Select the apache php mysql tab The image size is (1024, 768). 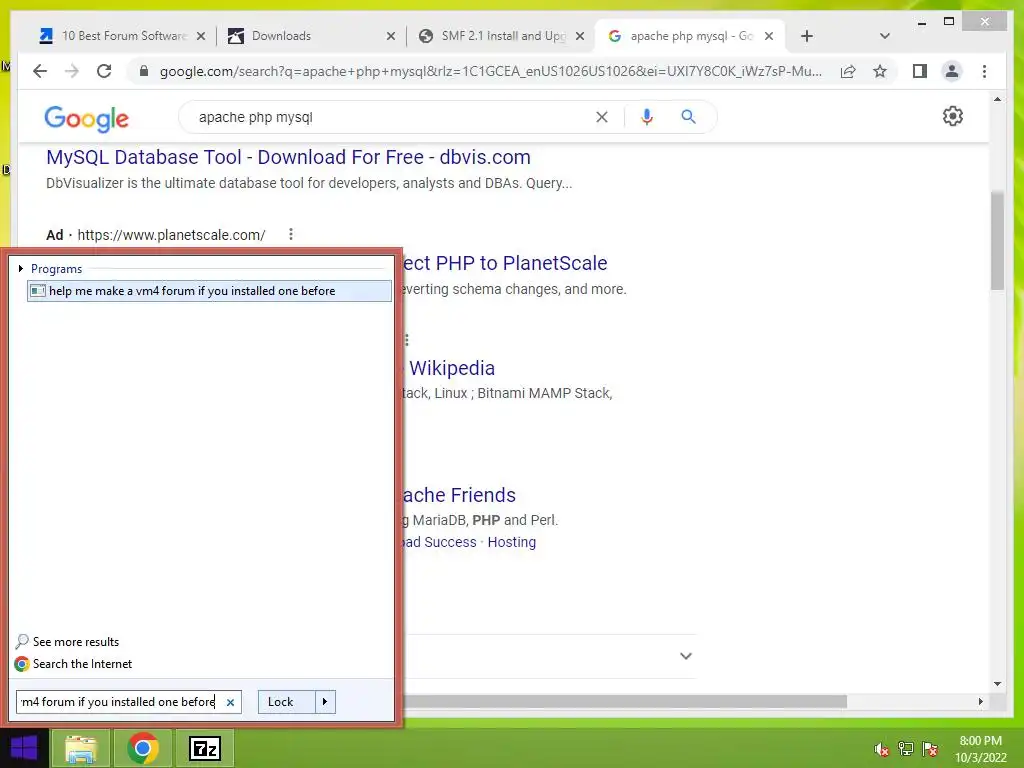[x=689, y=36]
